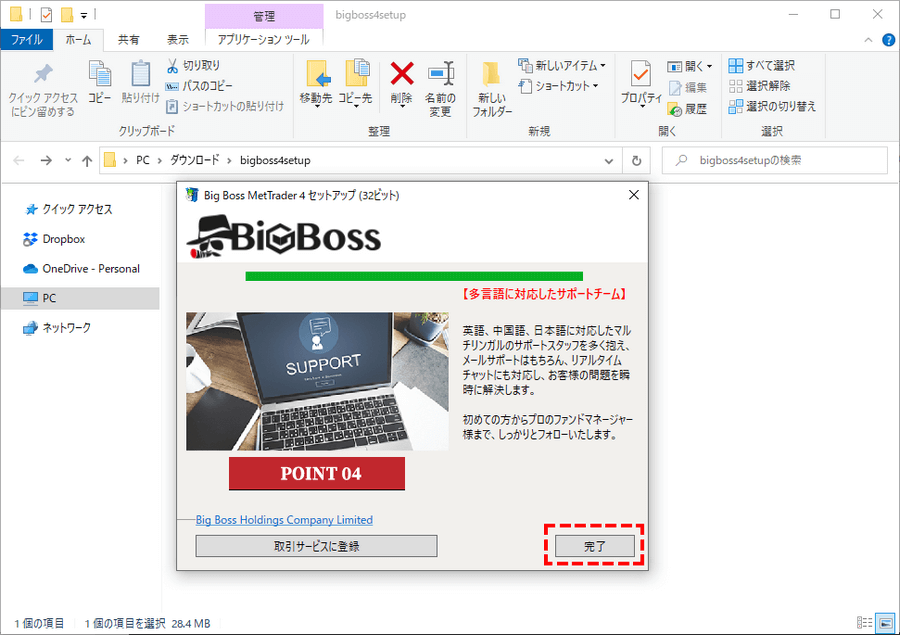Click the bigboss4setup search field
Viewport: 900px width, 635px height.
[x=775, y=161]
